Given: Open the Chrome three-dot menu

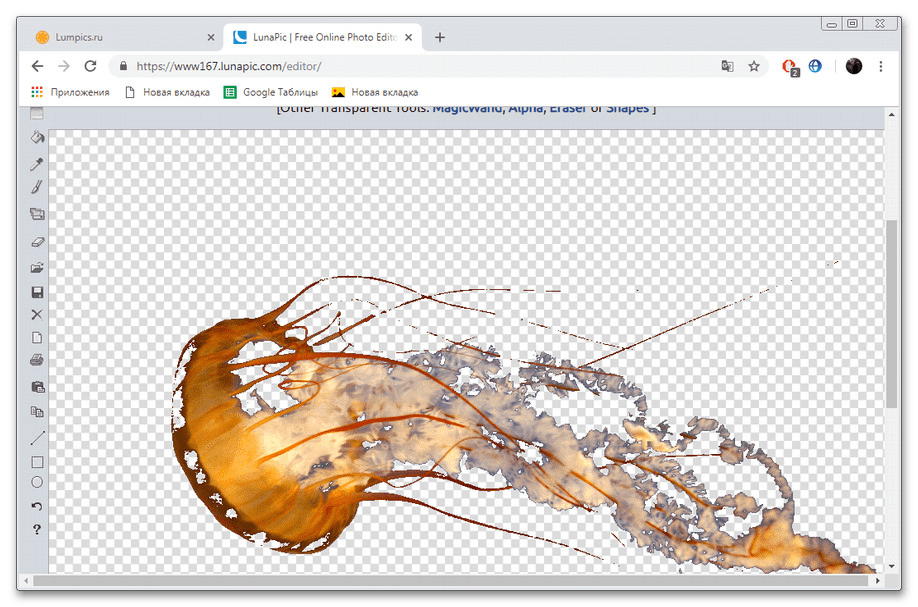Looking at the screenshot, I should 881,66.
